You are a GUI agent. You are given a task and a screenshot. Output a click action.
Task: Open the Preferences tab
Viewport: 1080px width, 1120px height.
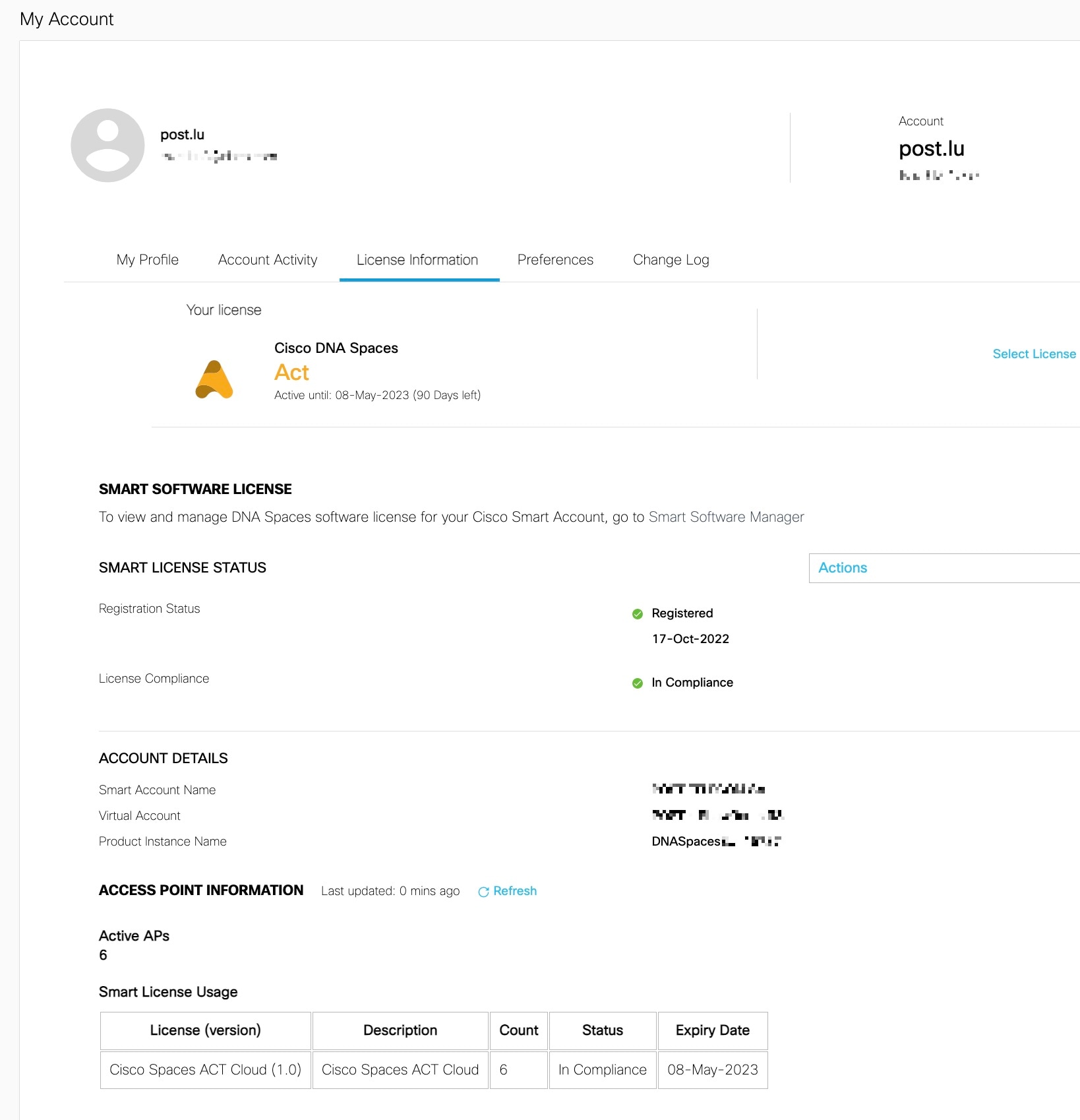click(555, 260)
